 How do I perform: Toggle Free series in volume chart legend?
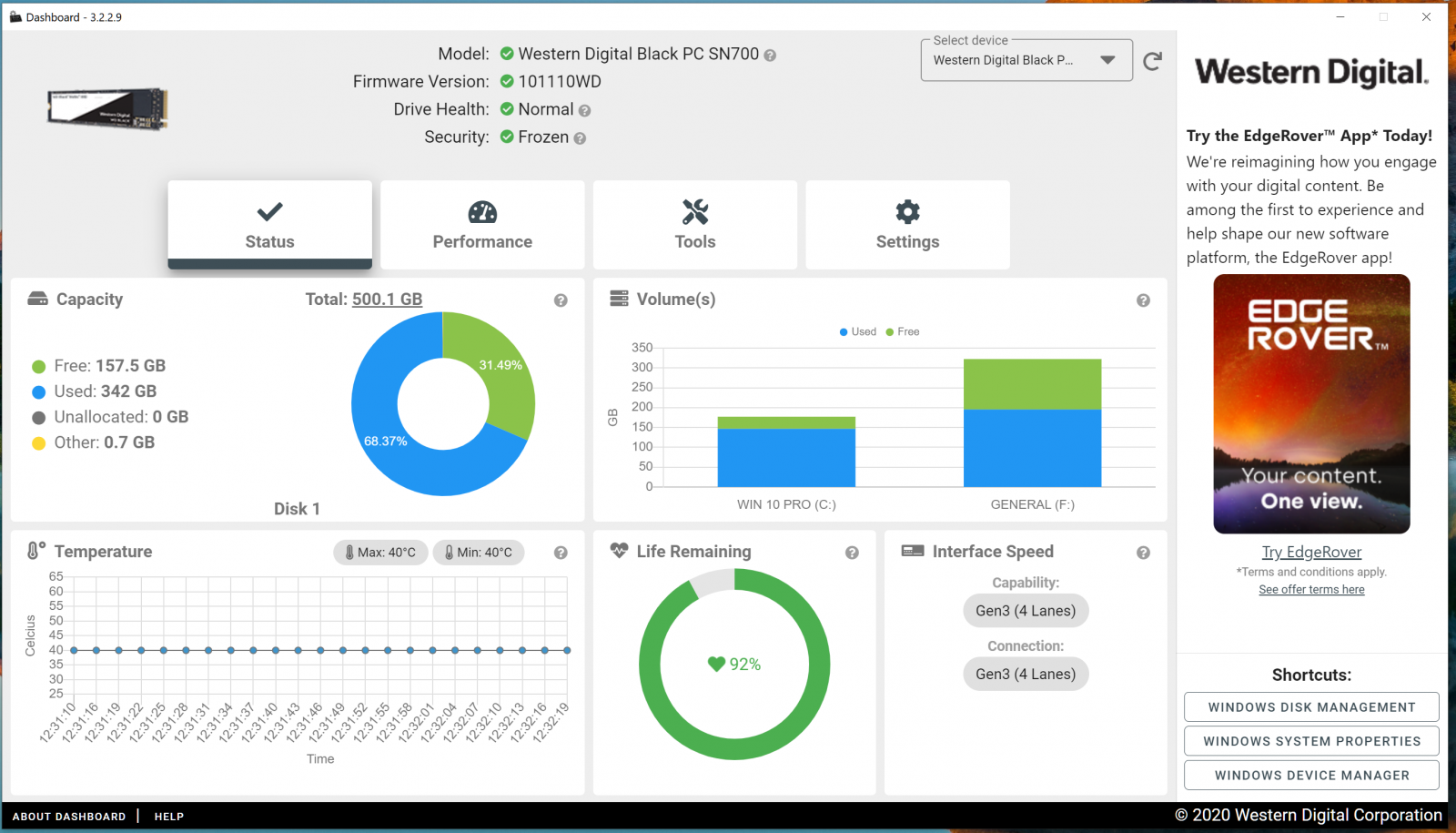[903, 331]
